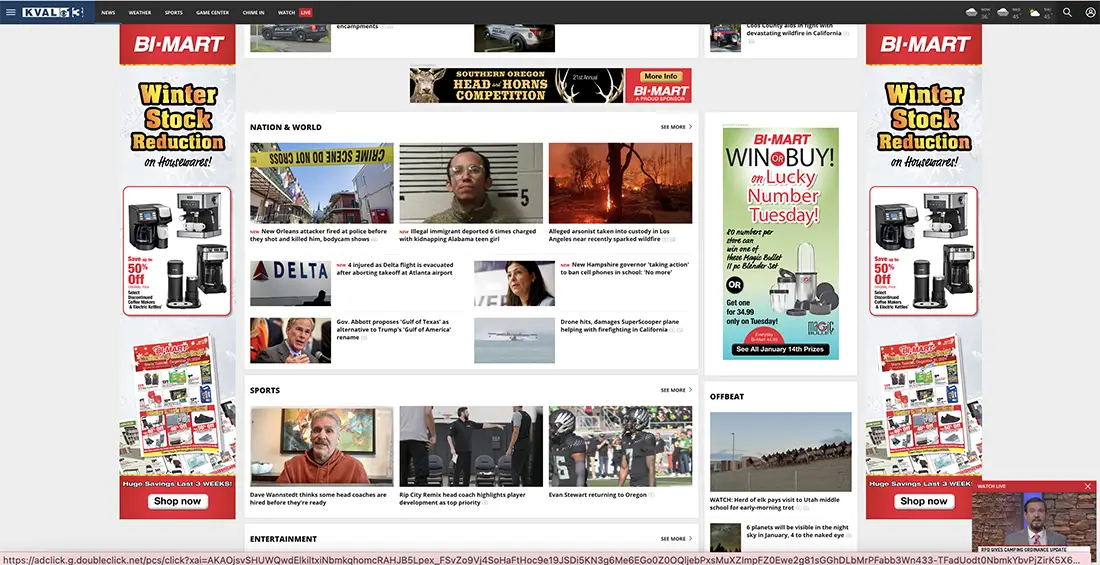The width and height of the screenshot is (1100, 565).
Task: Click the Dave Wannstedt thumbnail
Action: pos(322,446)
